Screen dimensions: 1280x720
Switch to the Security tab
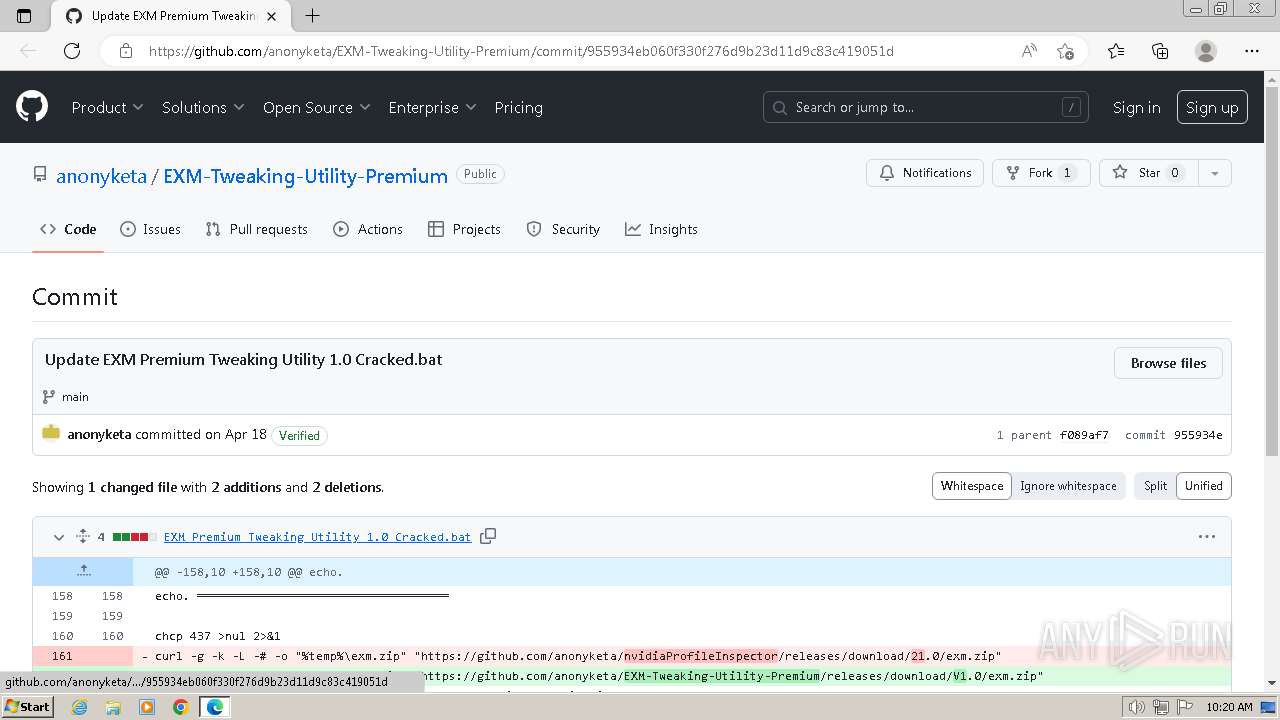click(x=563, y=229)
